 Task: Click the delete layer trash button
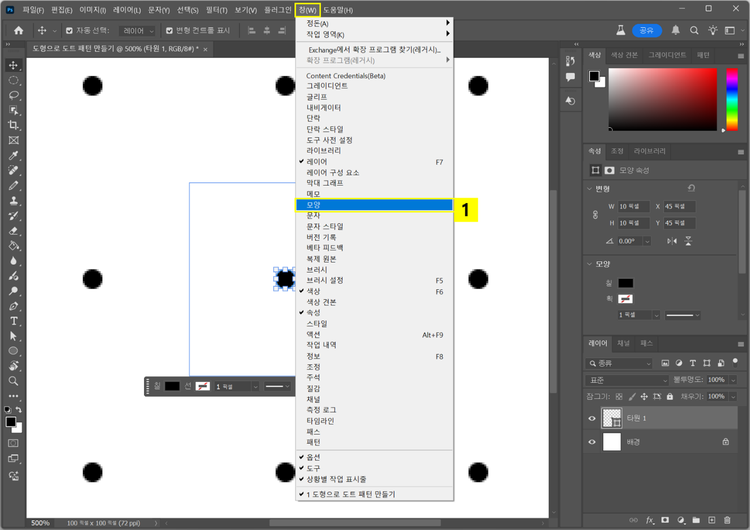[727, 520]
